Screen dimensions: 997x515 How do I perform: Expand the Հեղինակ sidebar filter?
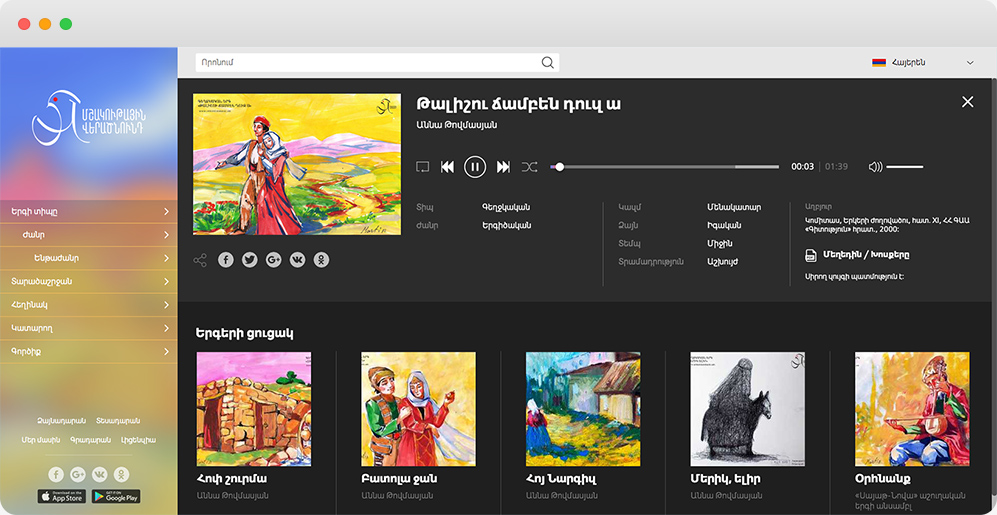tap(89, 305)
